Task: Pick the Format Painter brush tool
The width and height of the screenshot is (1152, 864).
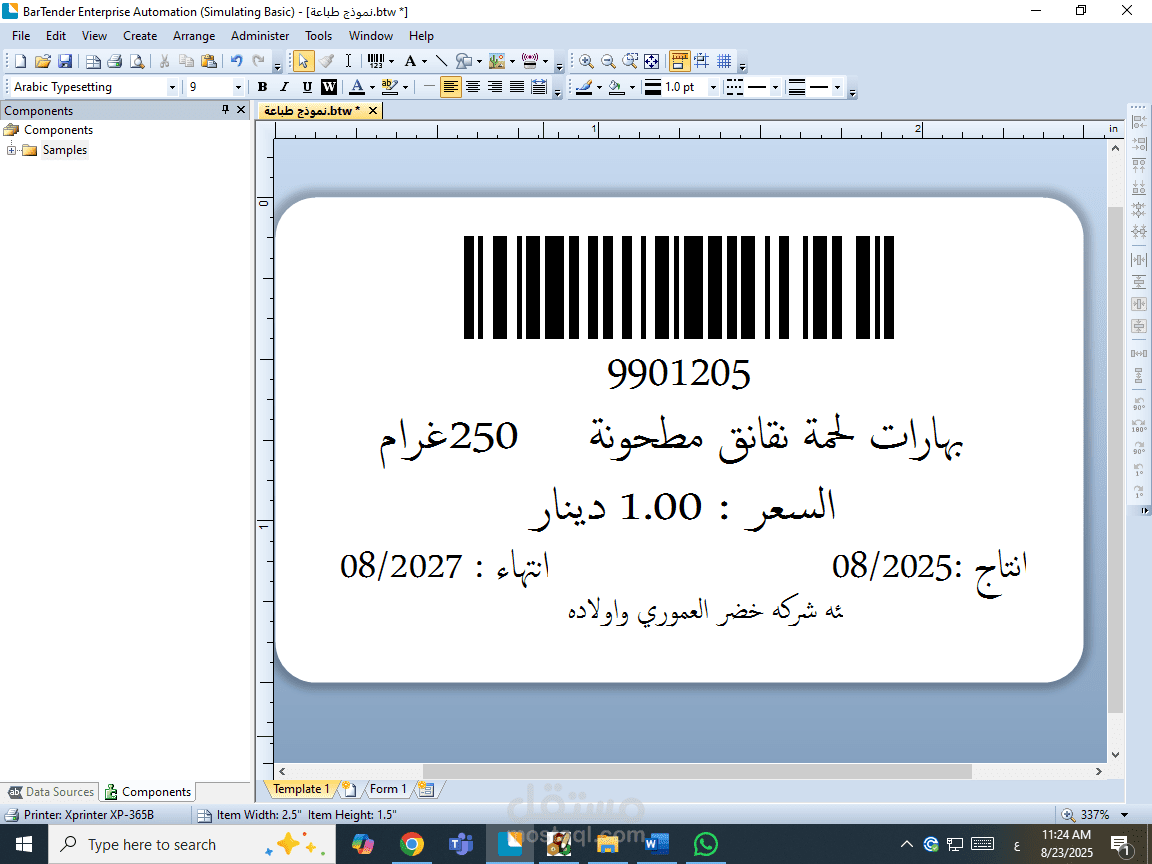Action: tap(326, 61)
